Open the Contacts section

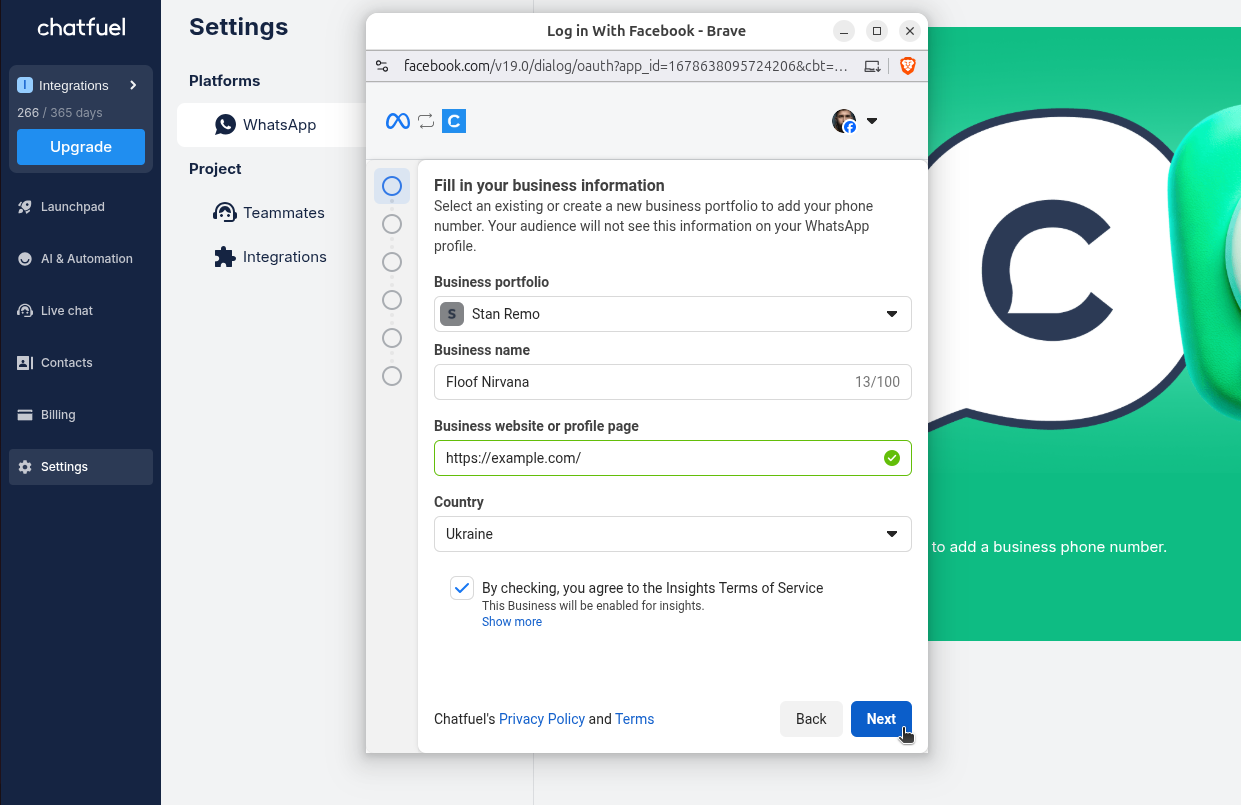81,363
